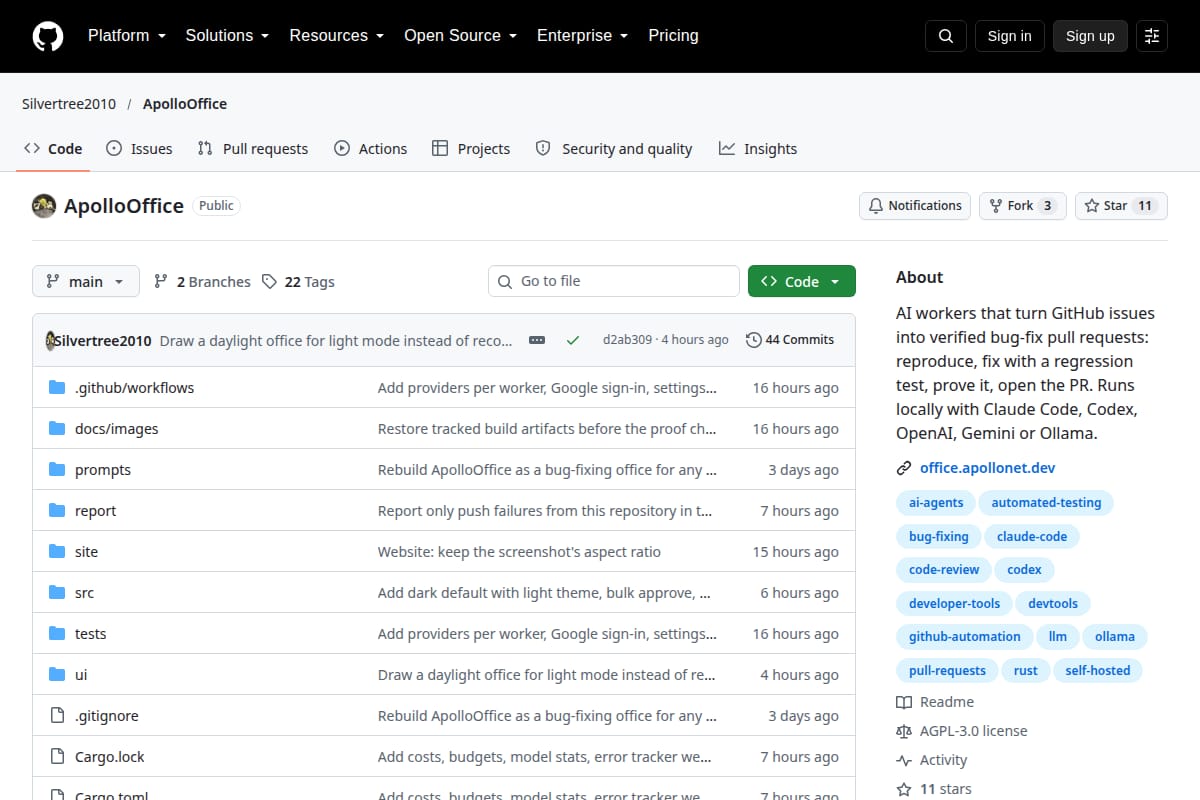
Task: Fork the ApolloOffice repository
Action: coord(1022,206)
